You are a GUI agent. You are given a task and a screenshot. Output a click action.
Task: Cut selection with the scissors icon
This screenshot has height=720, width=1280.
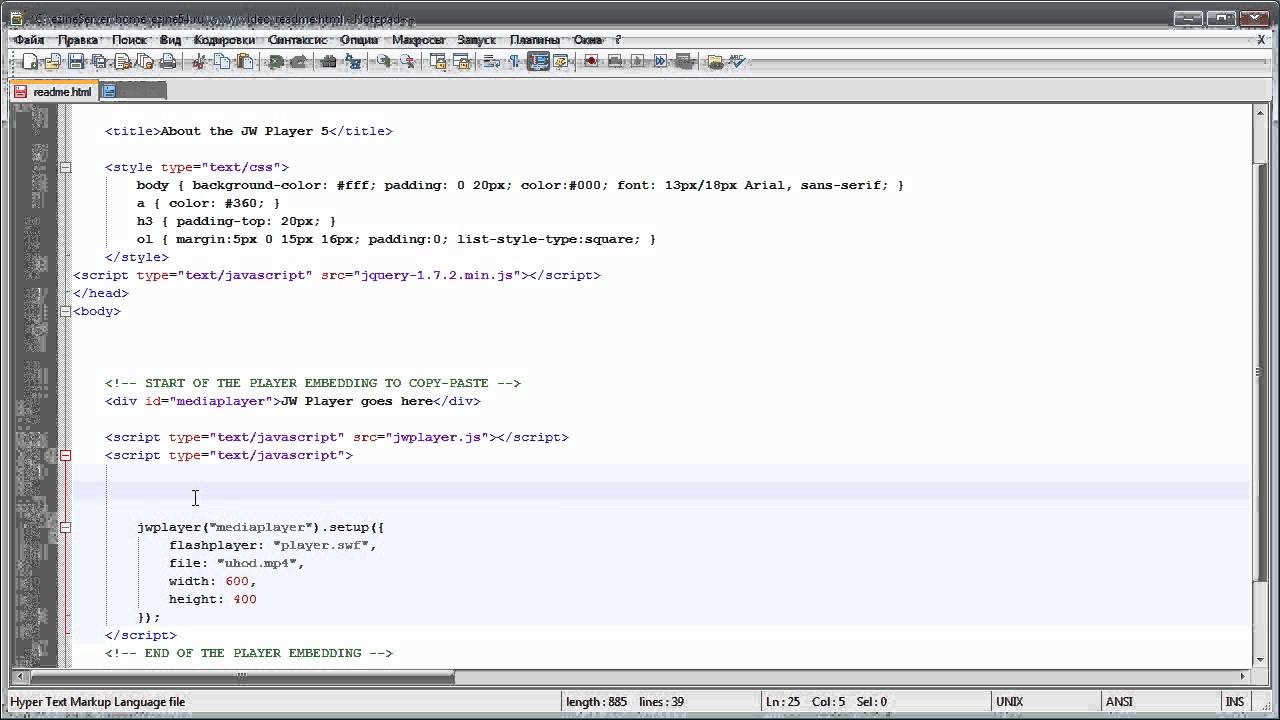coord(199,62)
